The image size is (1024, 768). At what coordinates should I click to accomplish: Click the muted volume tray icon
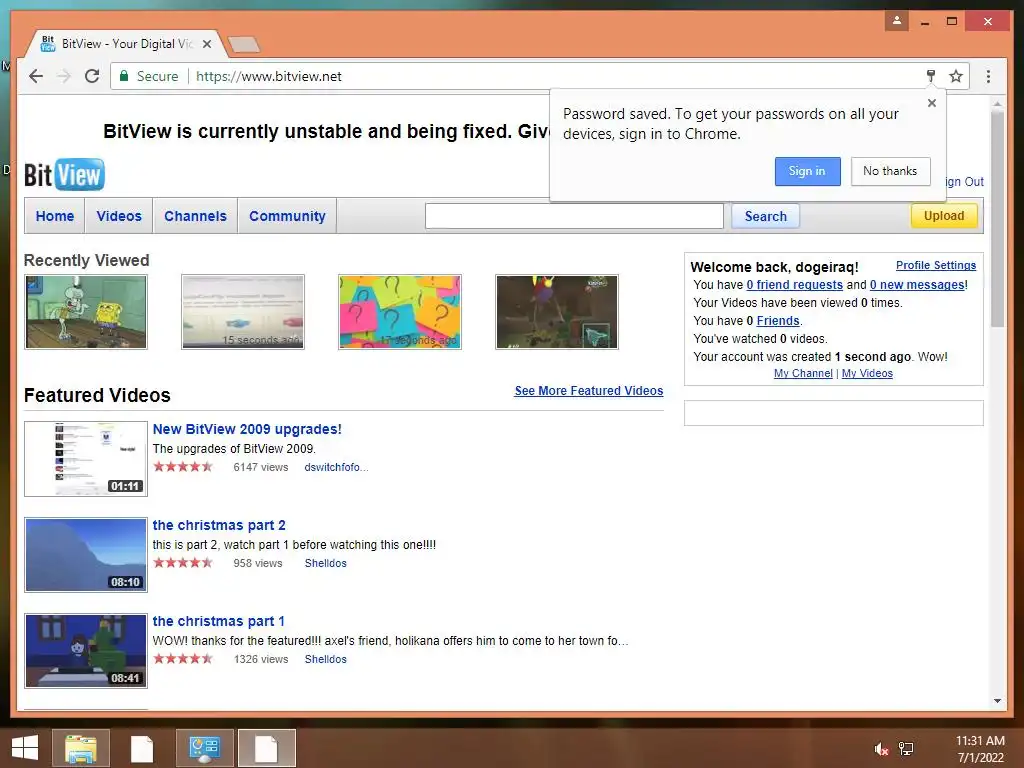pos(882,749)
